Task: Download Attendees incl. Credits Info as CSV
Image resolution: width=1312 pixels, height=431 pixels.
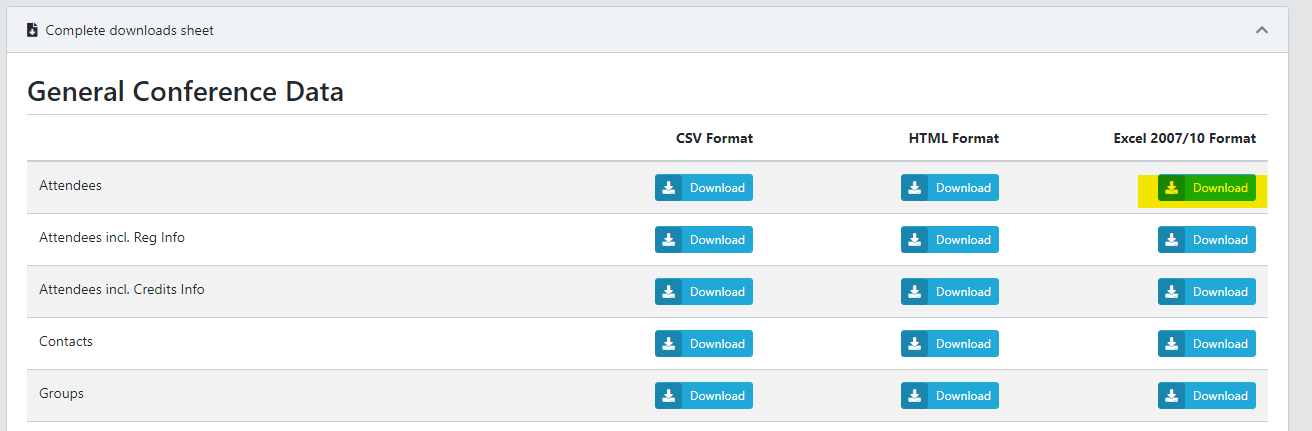Action: 704,292
